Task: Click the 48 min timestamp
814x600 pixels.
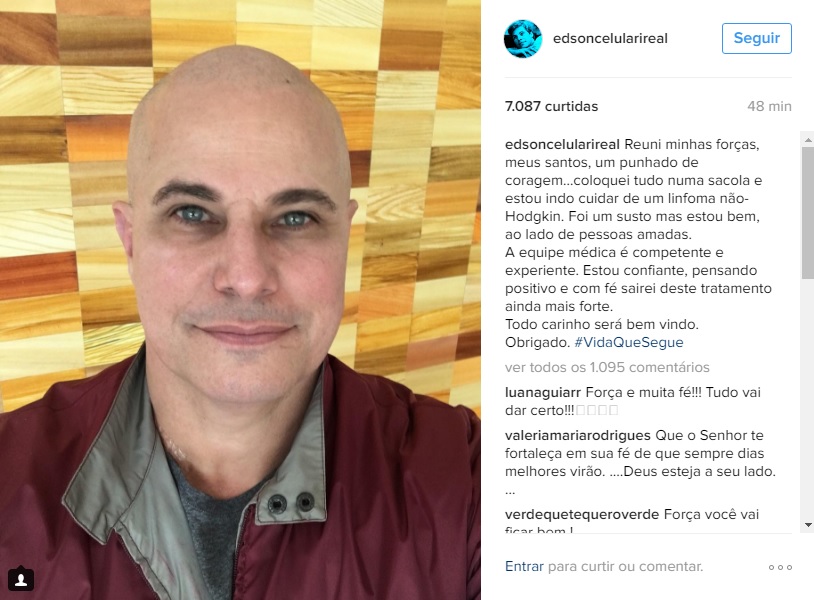Action: [x=769, y=106]
